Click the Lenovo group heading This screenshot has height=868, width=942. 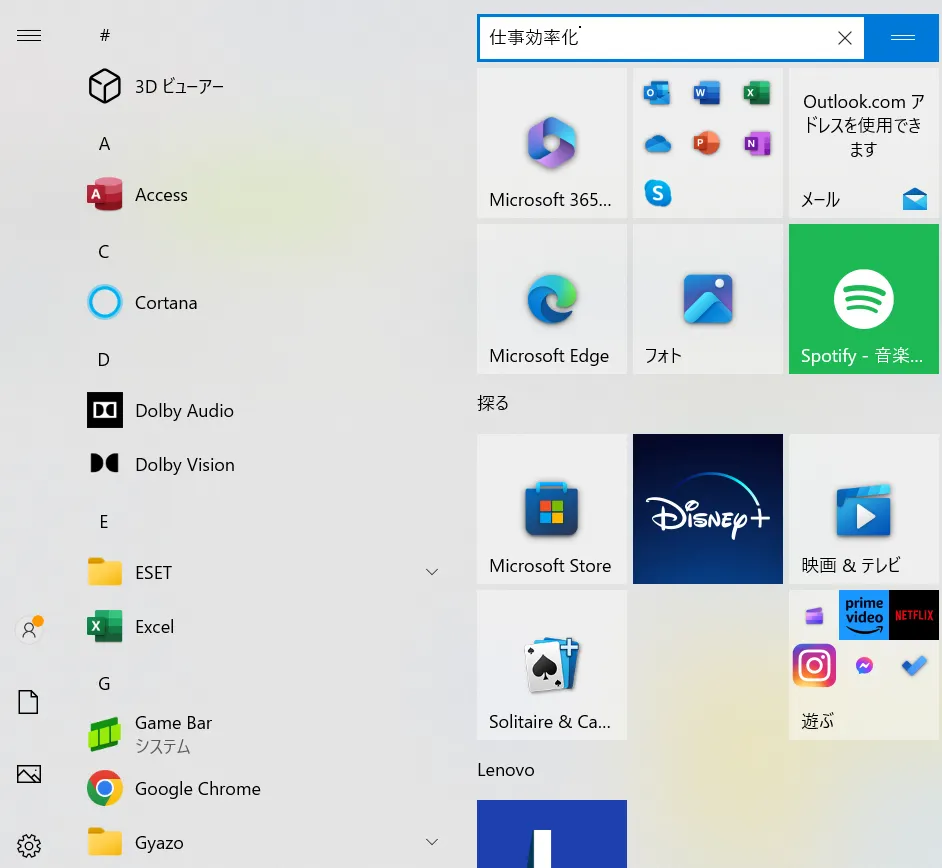(506, 769)
